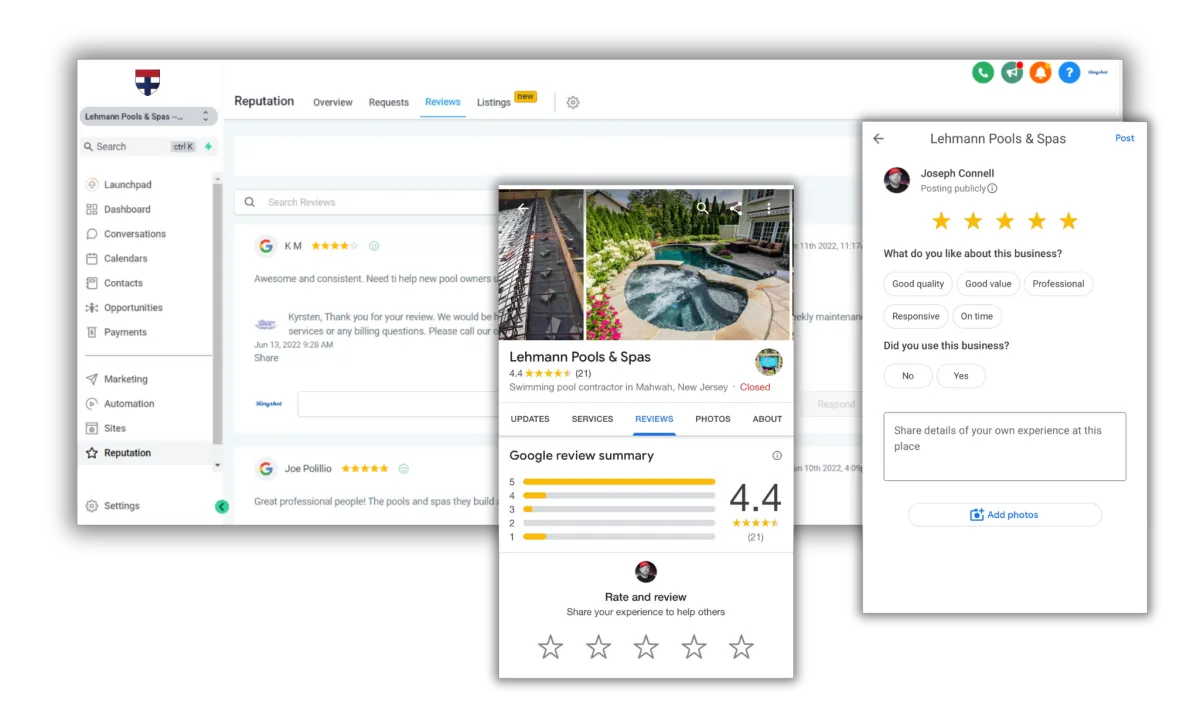Toggle the On time chip
The width and height of the screenshot is (1200, 717).
[977, 316]
